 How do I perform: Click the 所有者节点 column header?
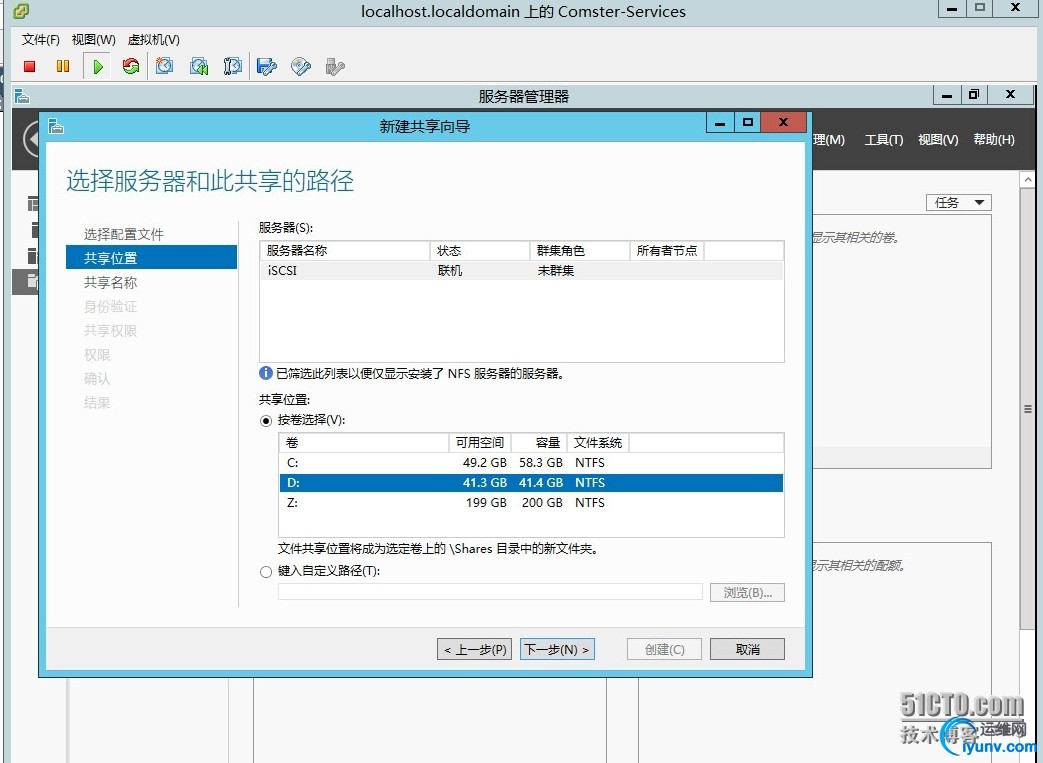pyautogui.click(x=667, y=251)
